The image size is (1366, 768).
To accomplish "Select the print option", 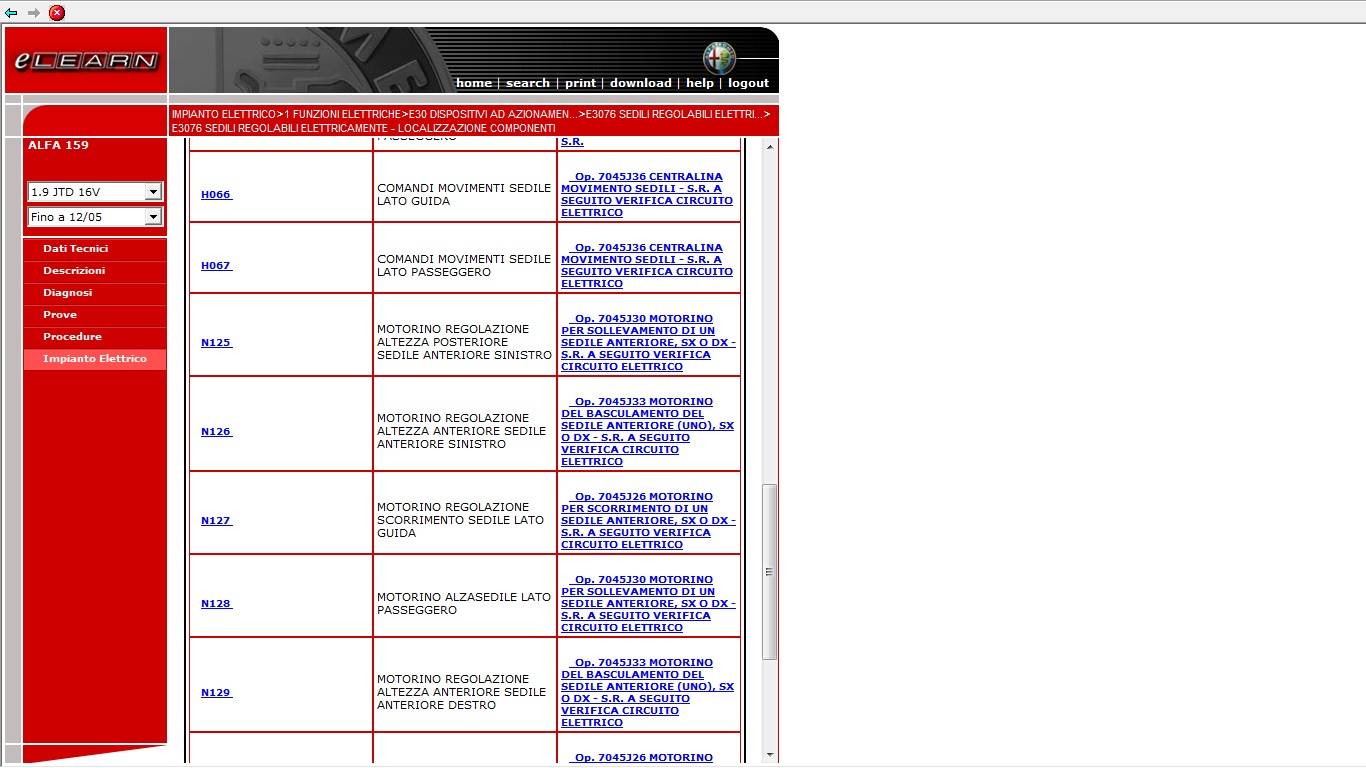I will tap(580, 83).
